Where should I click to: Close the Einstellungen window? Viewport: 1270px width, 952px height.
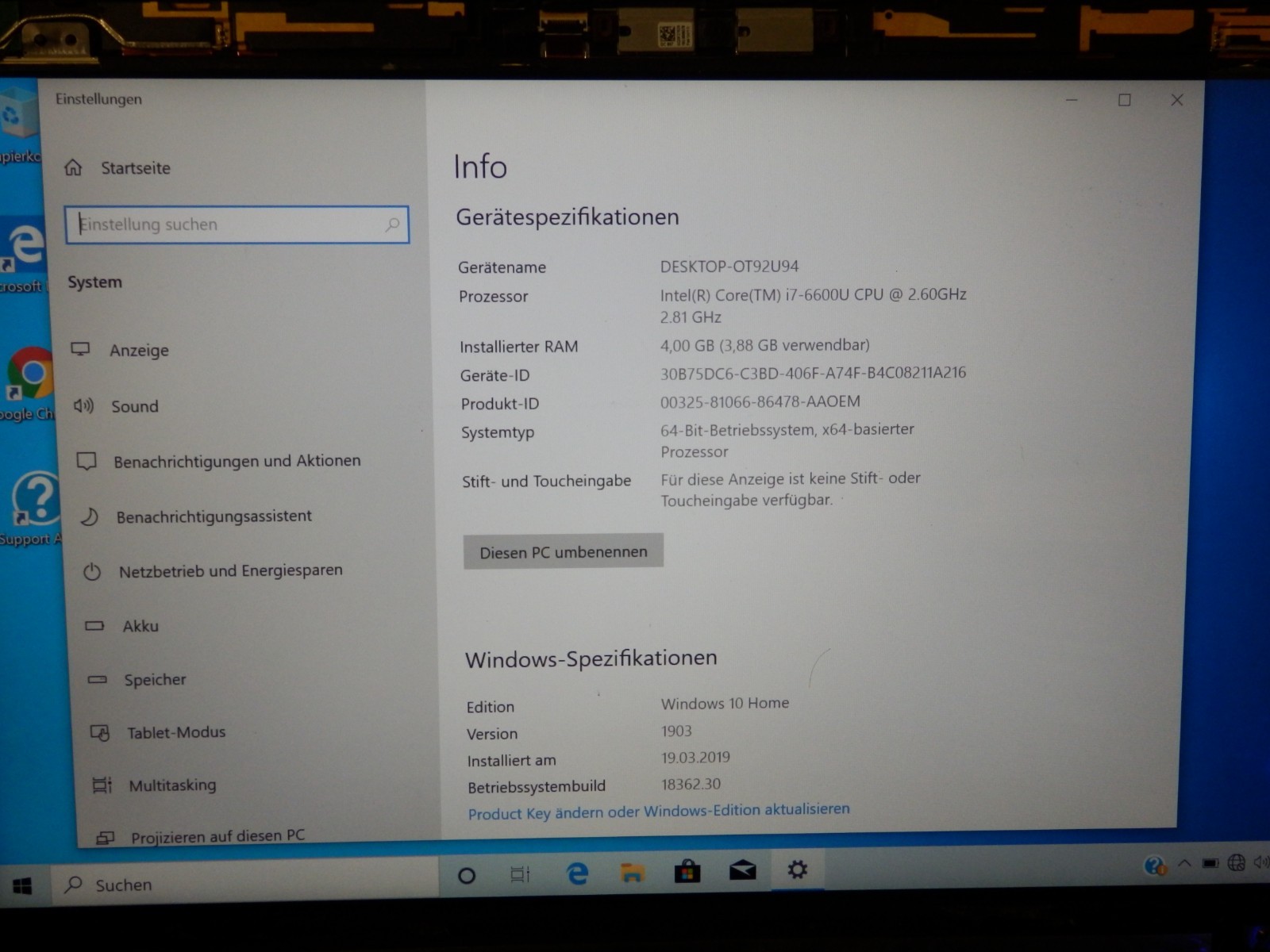click(1177, 100)
